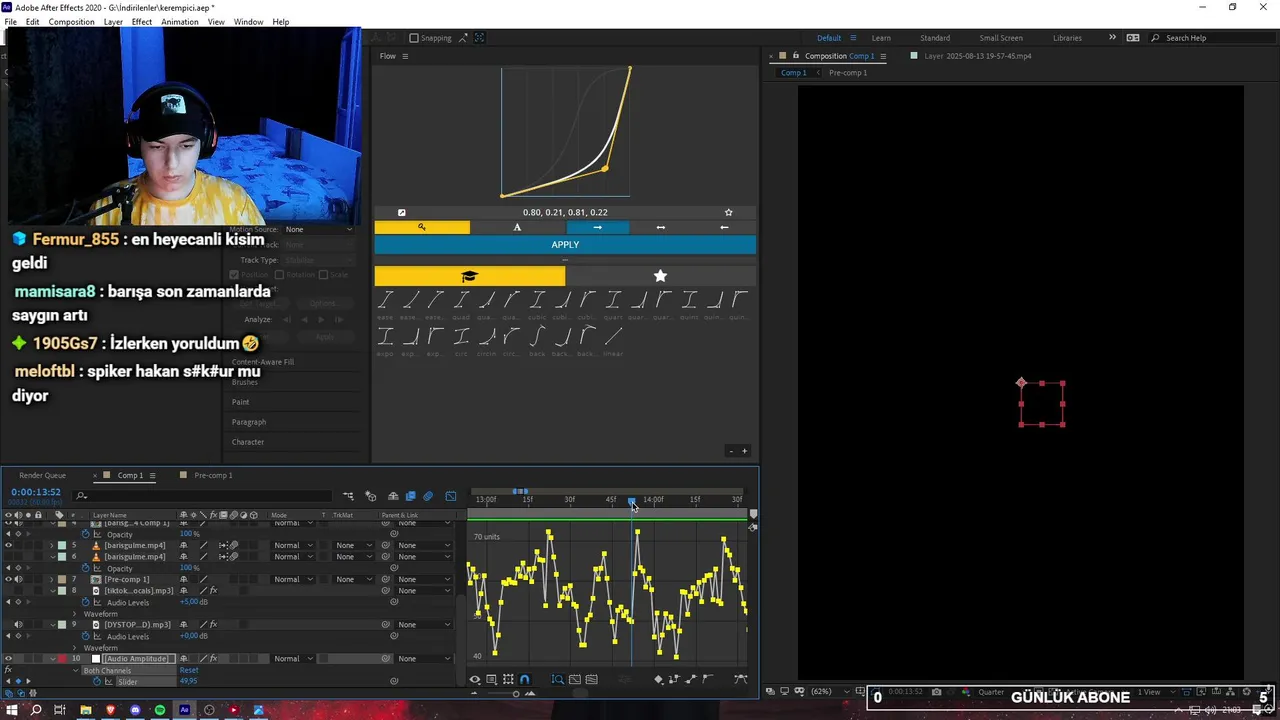Image resolution: width=1280 pixels, height=720 pixels.
Task: Toggle audio speaker of Pre-comp 1 layer
Action: click(x=18, y=579)
